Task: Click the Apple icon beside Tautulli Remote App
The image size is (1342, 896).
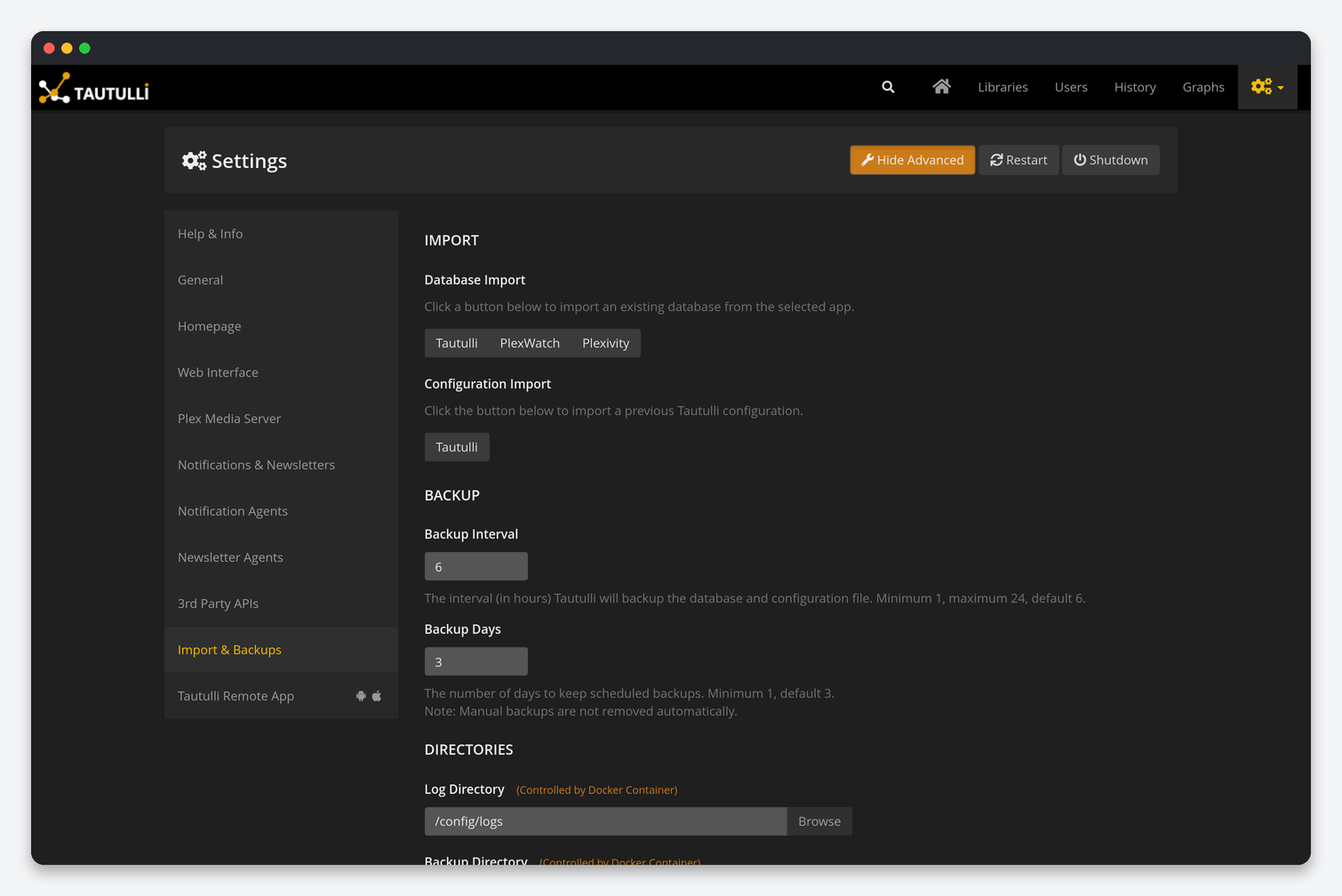Action: coord(377,696)
